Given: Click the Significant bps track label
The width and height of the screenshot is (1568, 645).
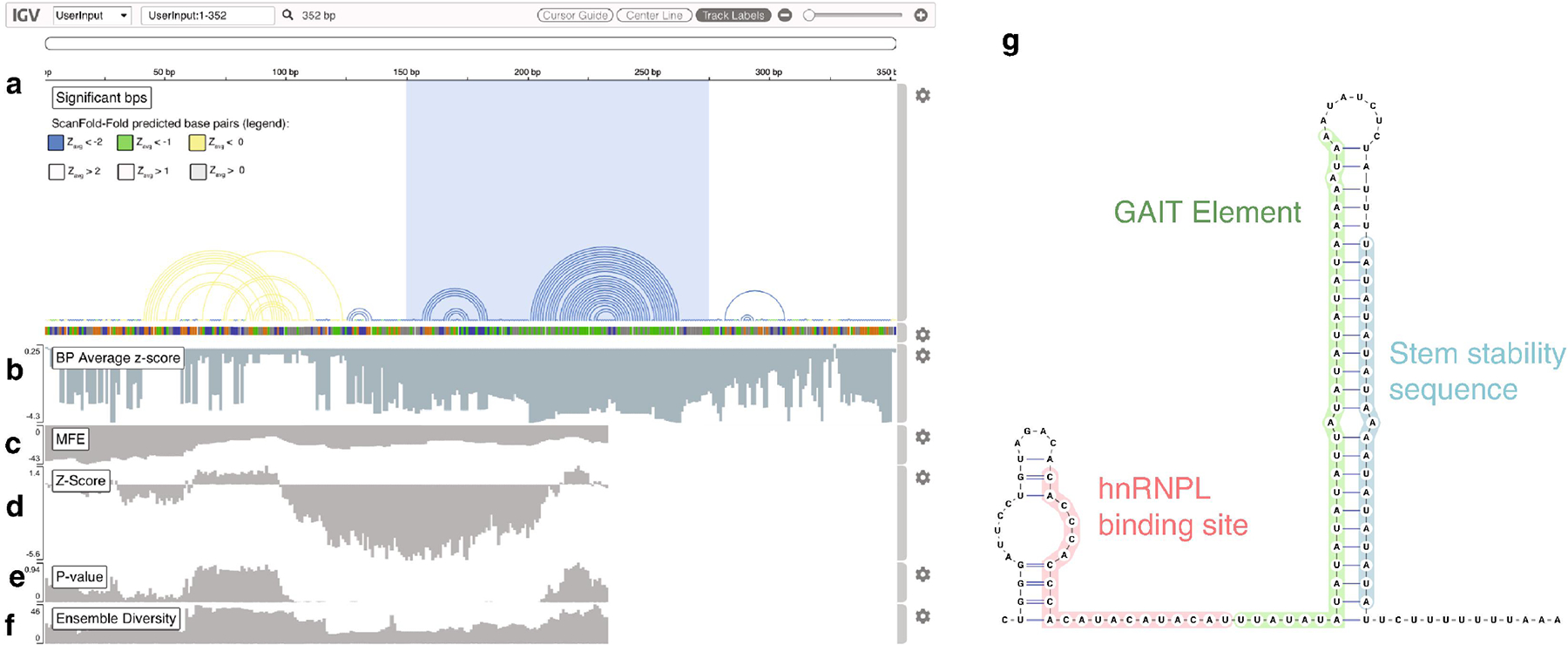Looking at the screenshot, I should click(x=102, y=98).
